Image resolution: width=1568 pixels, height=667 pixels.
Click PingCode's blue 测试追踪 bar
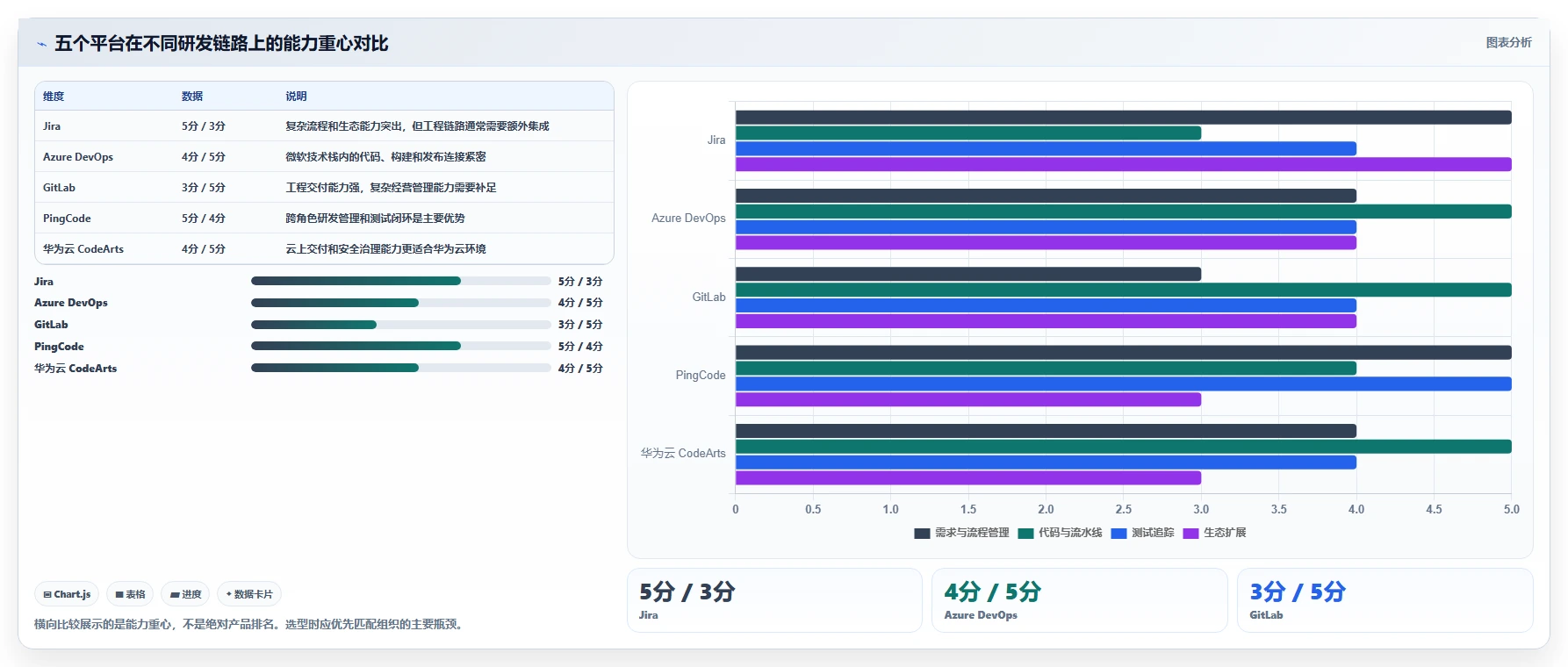1124,384
